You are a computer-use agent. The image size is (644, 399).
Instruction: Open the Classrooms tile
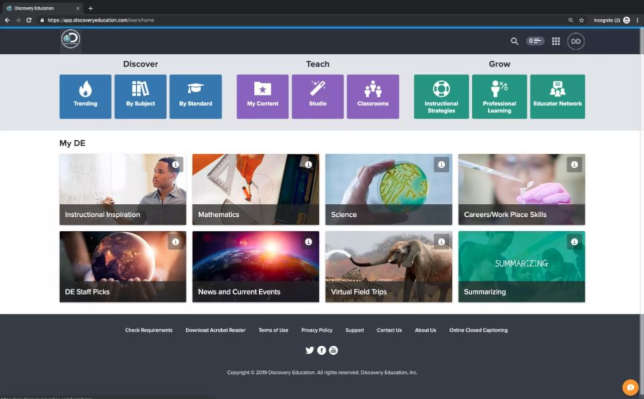coord(373,97)
